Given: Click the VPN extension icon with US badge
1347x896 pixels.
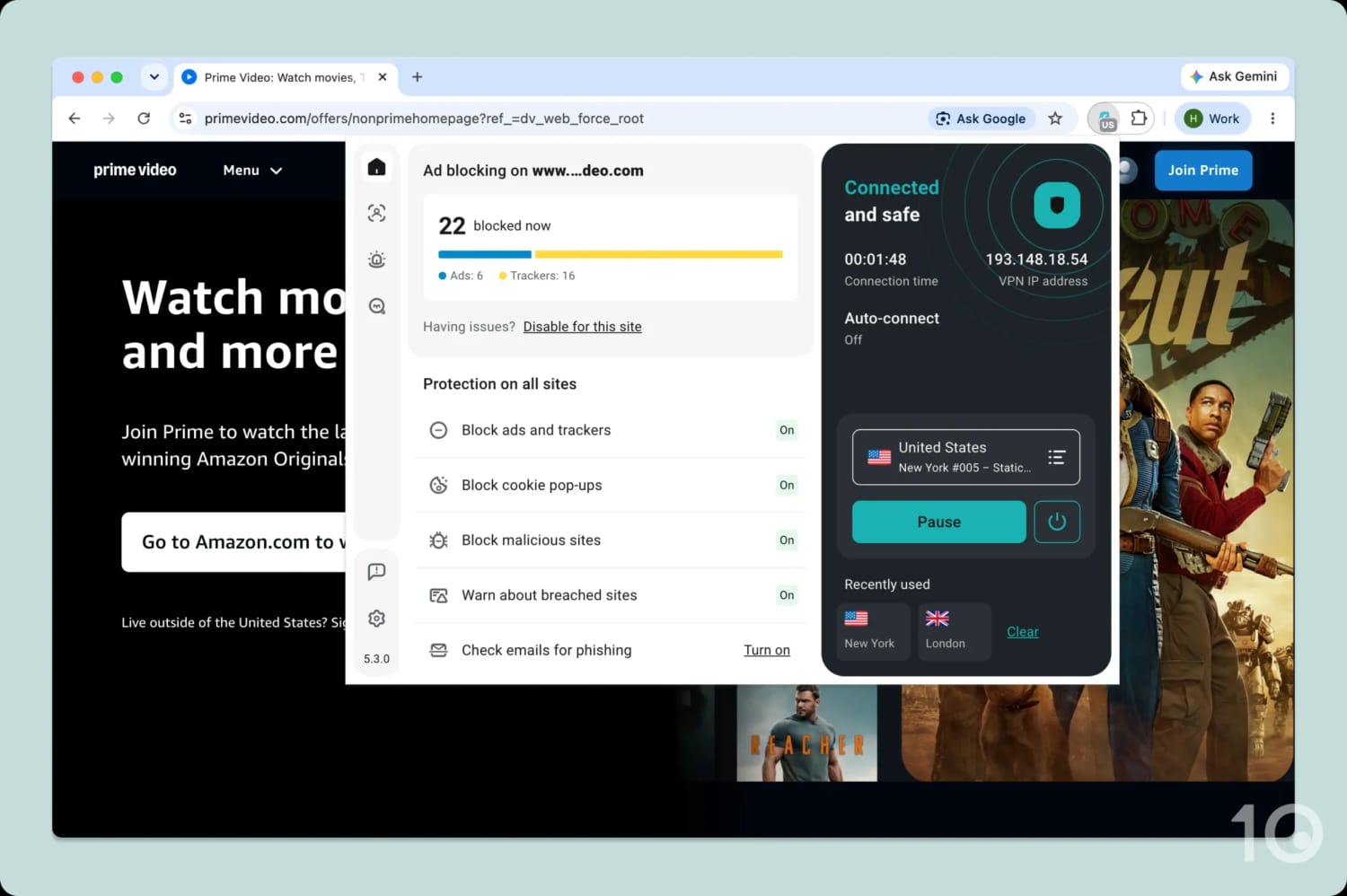Looking at the screenshot, I should pyautogui.click(x=1106, y=119).
